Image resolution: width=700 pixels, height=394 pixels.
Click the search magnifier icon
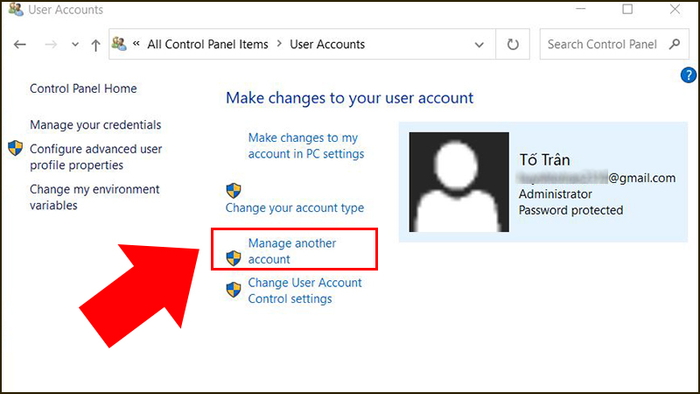pos(675,44)
